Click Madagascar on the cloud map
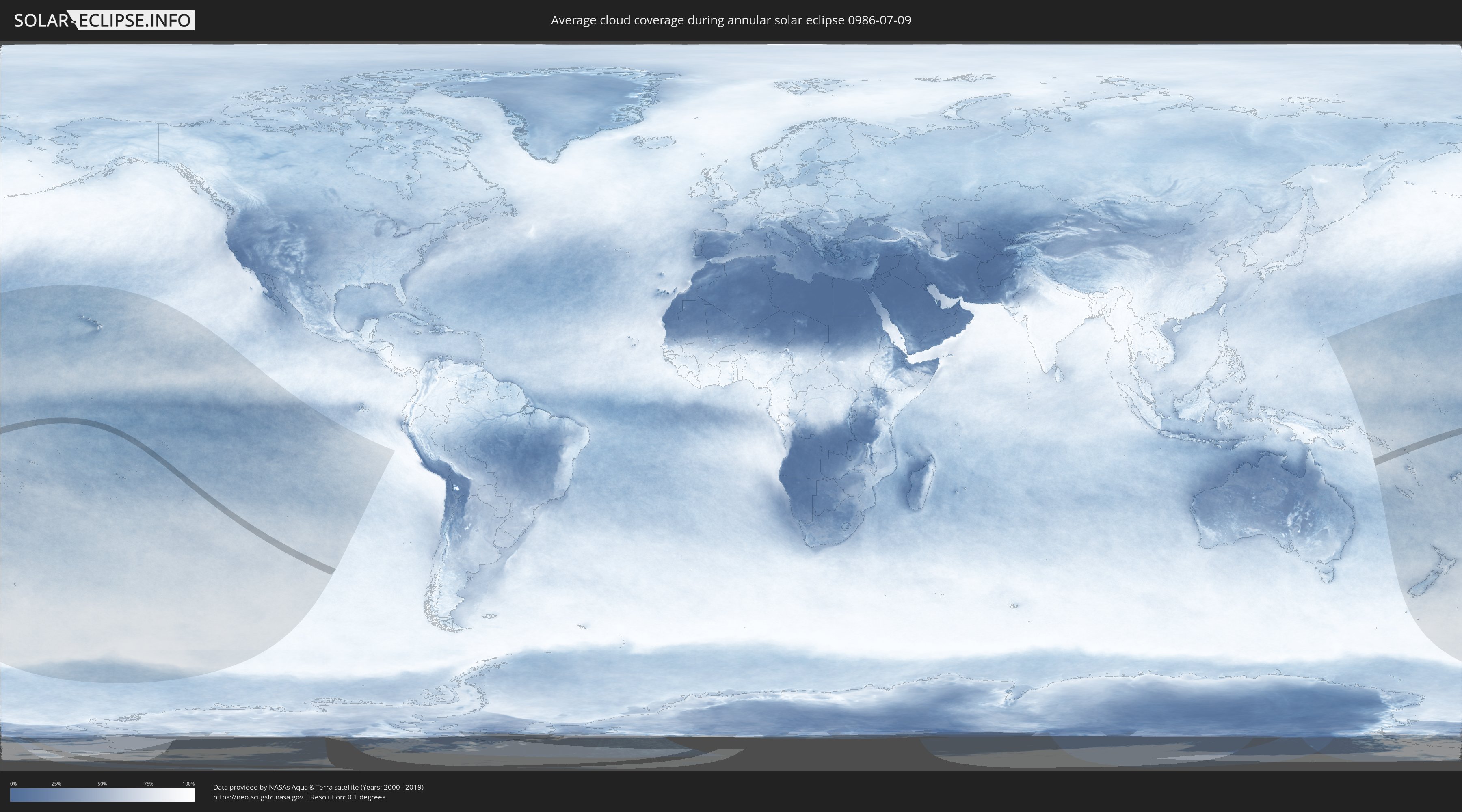The height and width of the screenshot is (812, 1462). pos(921,482)
